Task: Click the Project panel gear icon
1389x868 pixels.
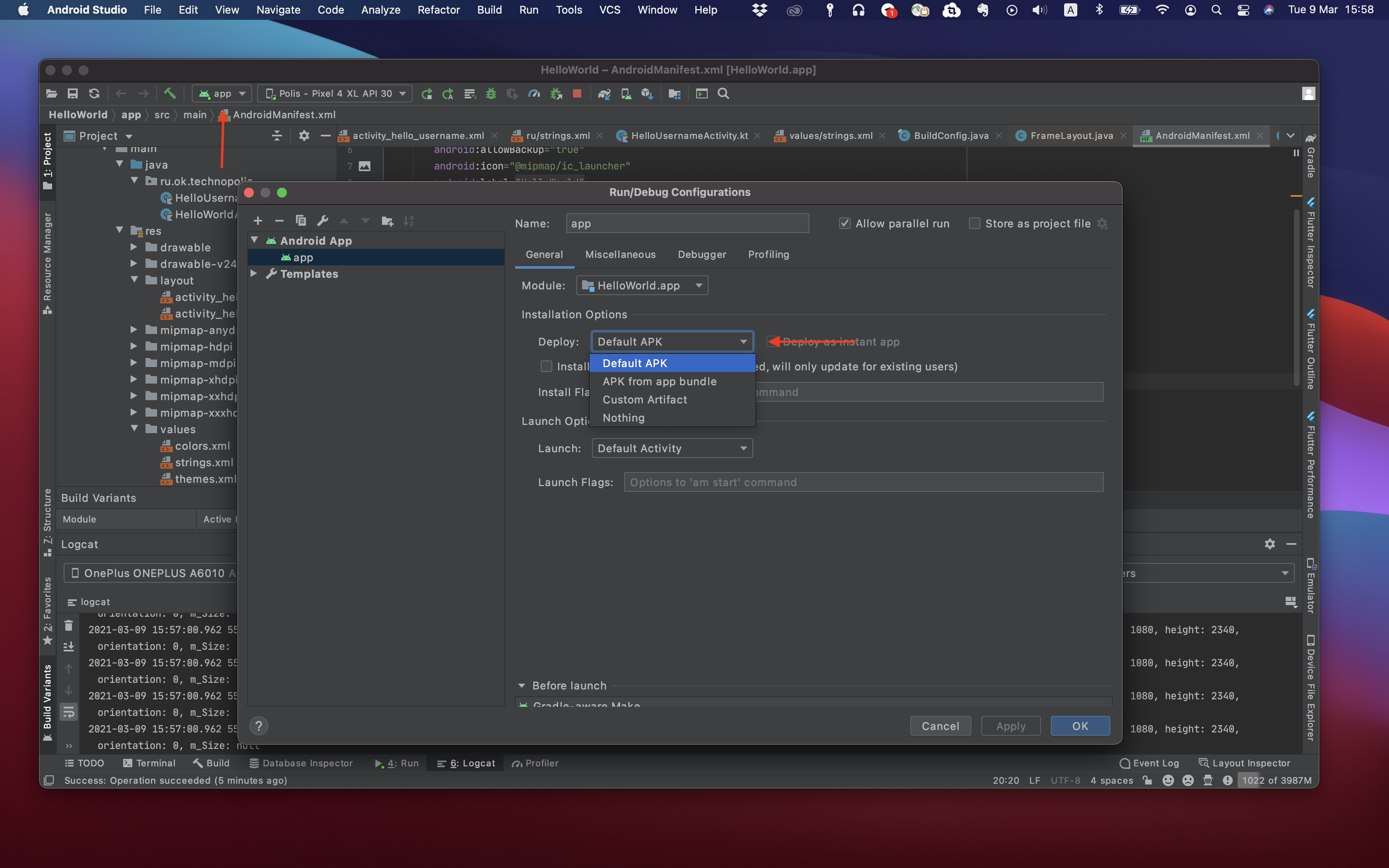Action: pos(303,136)
